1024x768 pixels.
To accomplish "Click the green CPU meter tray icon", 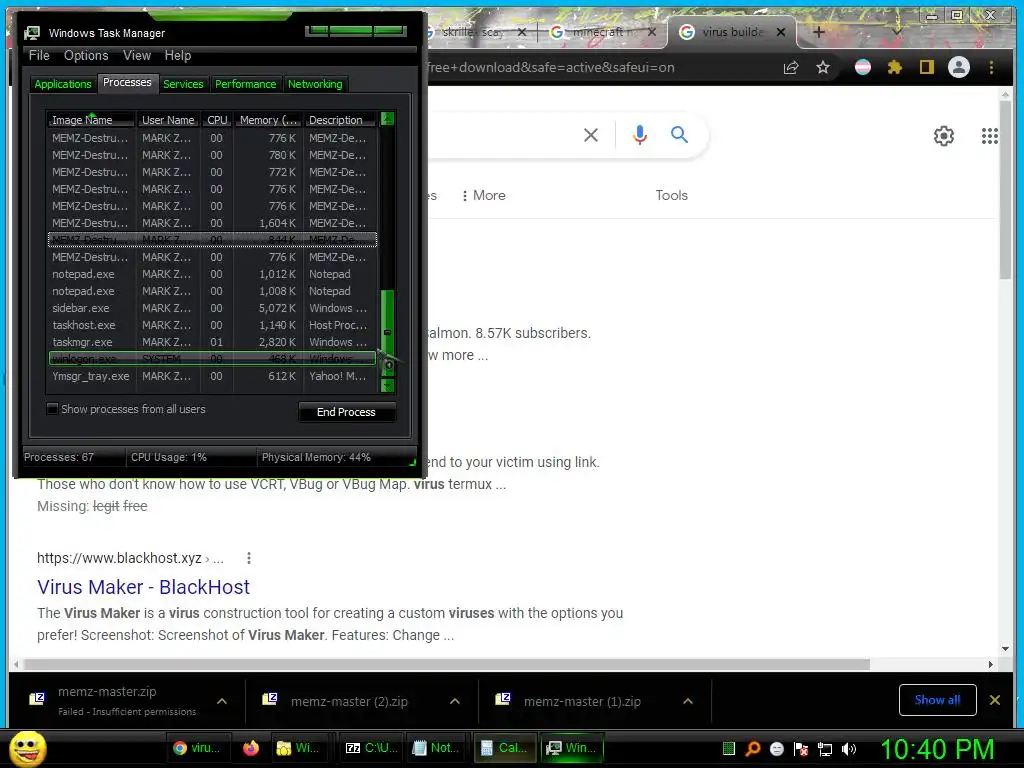I will pyautogui.click(x=729, y=749).
